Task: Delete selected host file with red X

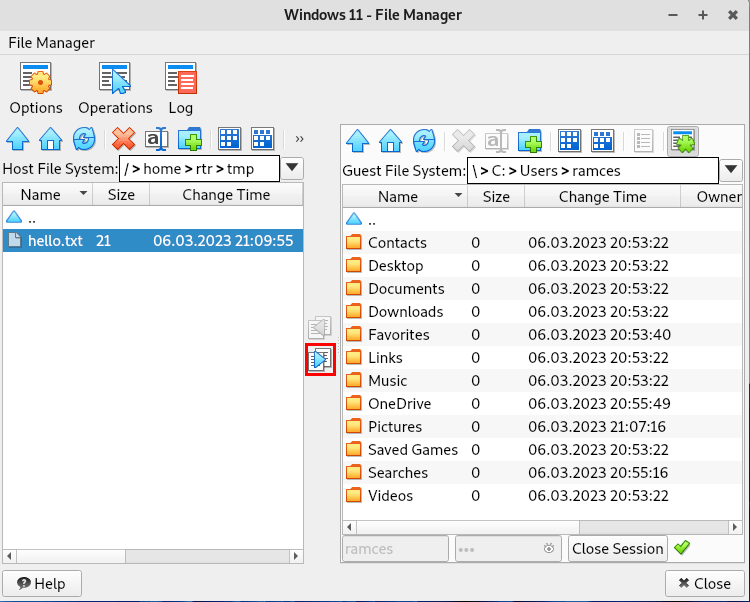Action: point(123,139)
